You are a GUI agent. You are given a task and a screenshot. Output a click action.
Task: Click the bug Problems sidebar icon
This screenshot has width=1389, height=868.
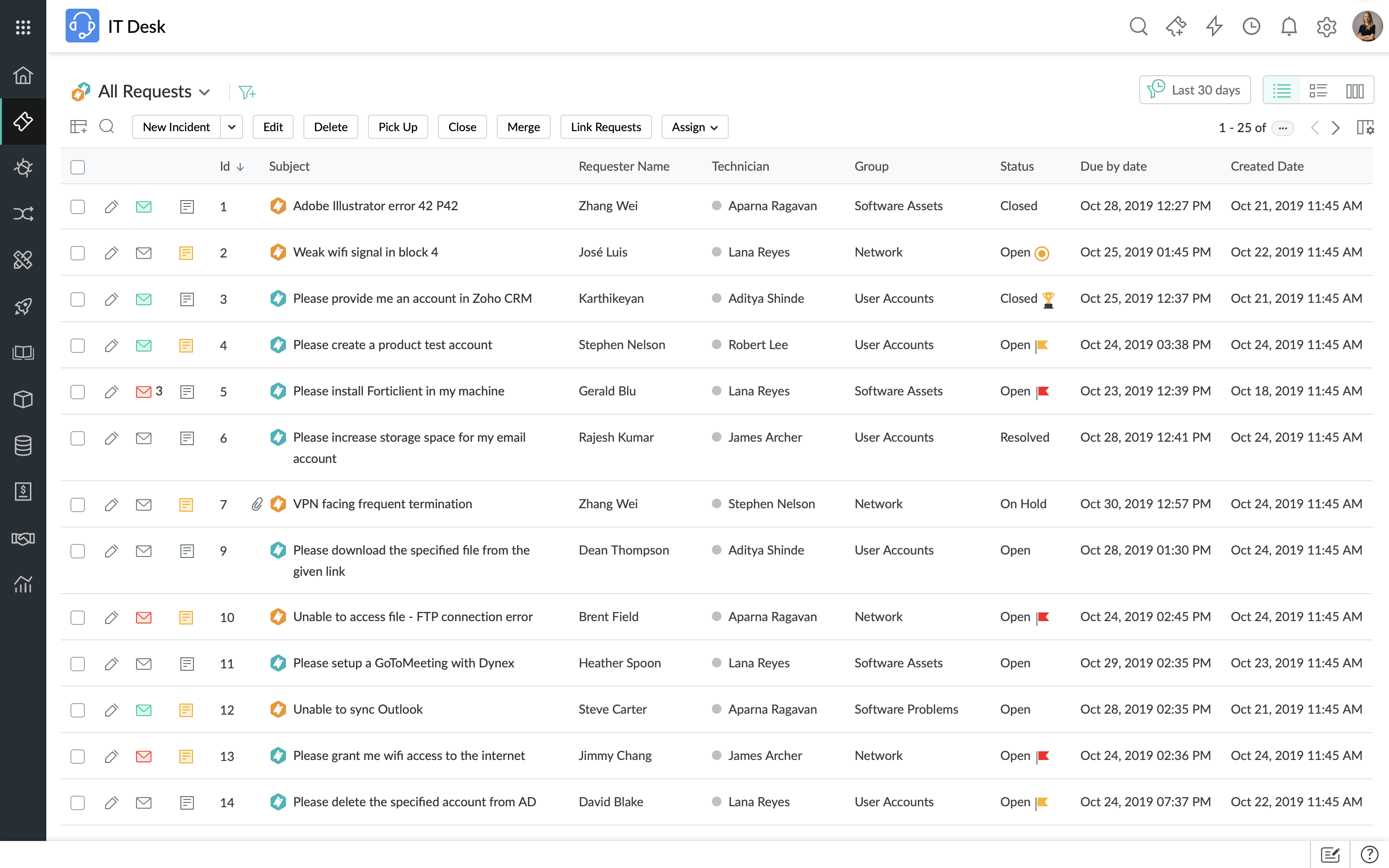(x=23, y=168)
